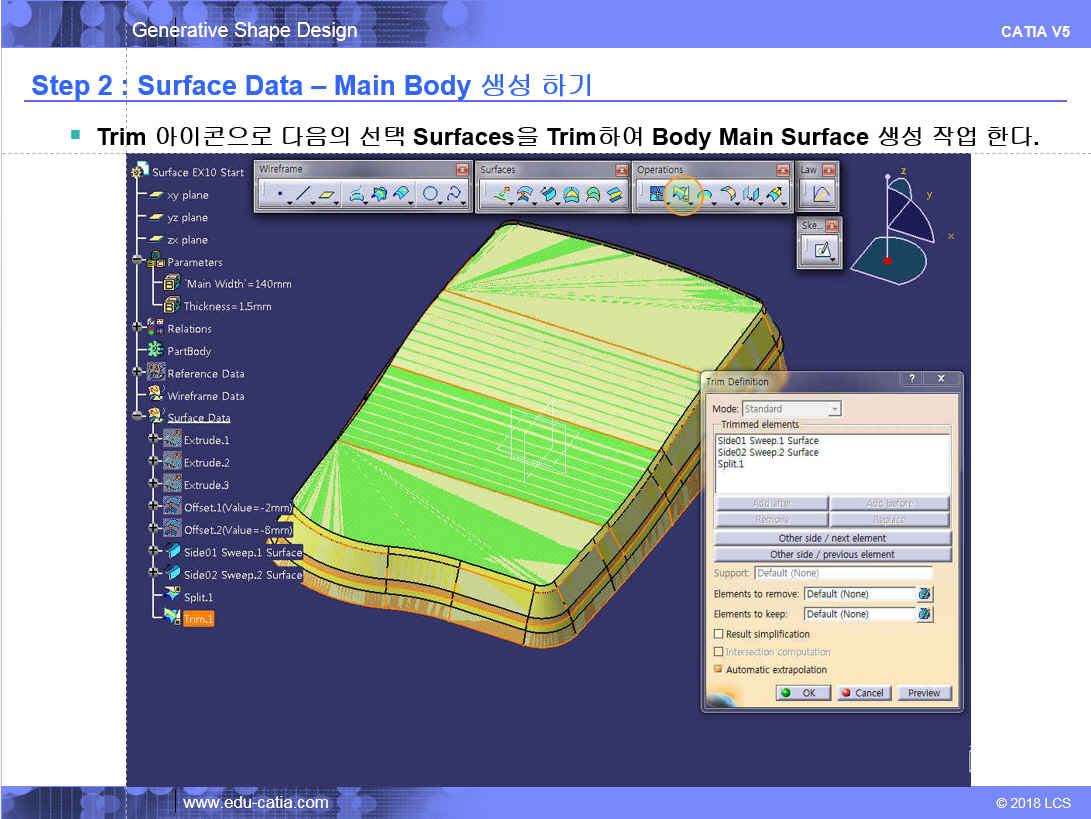Screen dimensions: 1091x819
Task: Select the Trim.1 item in the tree
Action: 197,619
